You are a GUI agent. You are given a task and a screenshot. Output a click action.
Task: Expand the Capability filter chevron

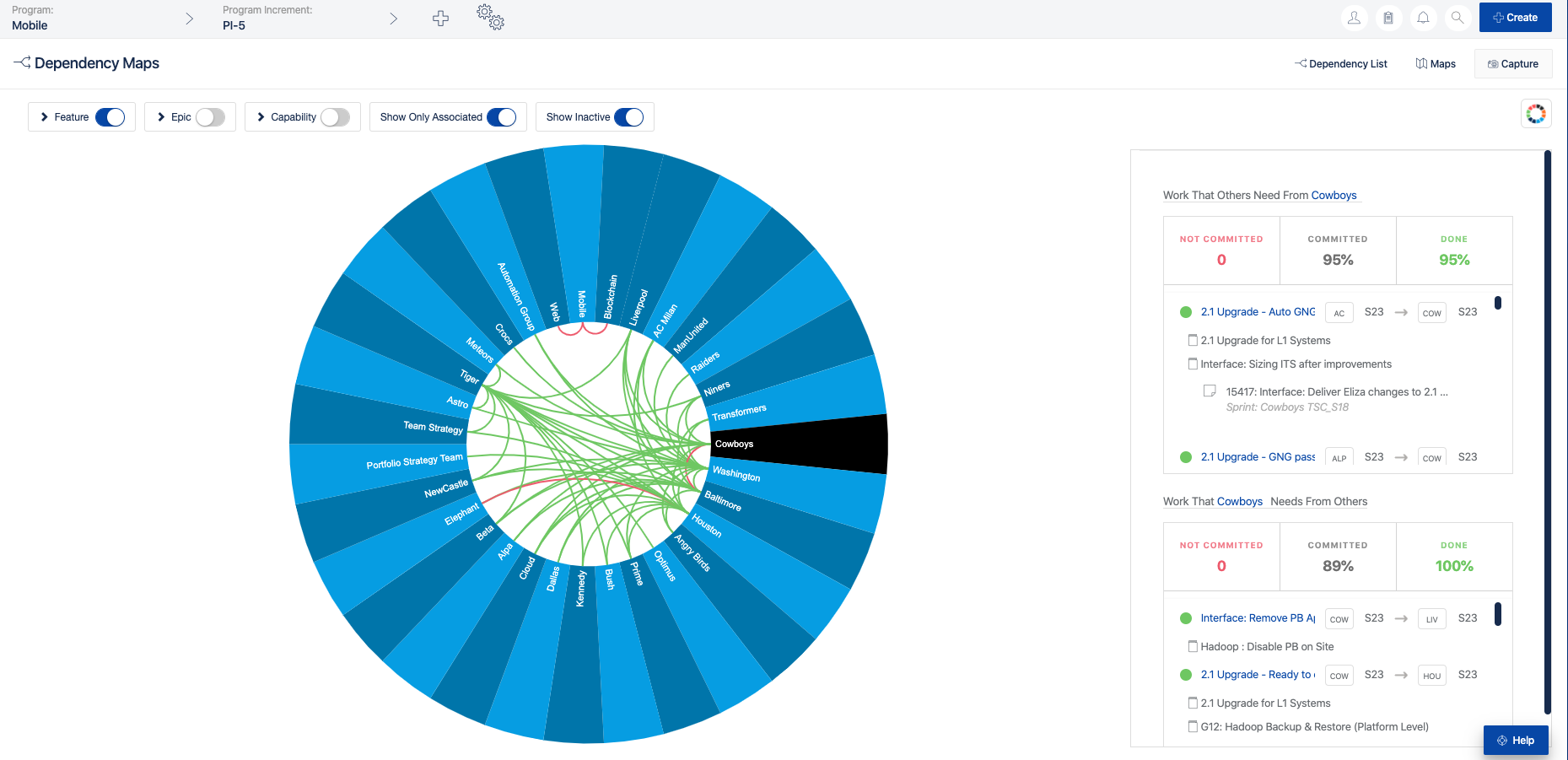point(261,117)
